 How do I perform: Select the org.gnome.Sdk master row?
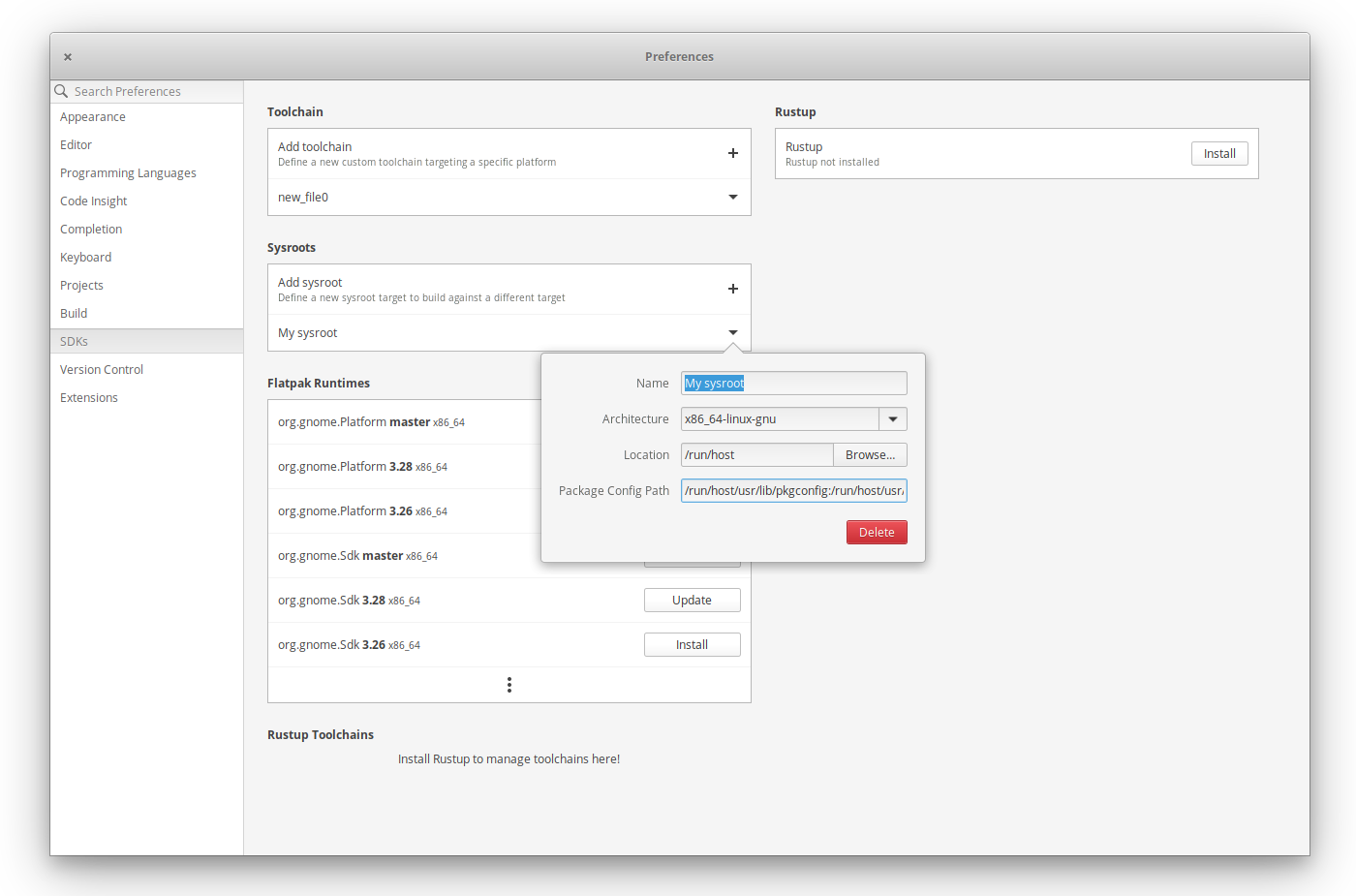[404, 556]
